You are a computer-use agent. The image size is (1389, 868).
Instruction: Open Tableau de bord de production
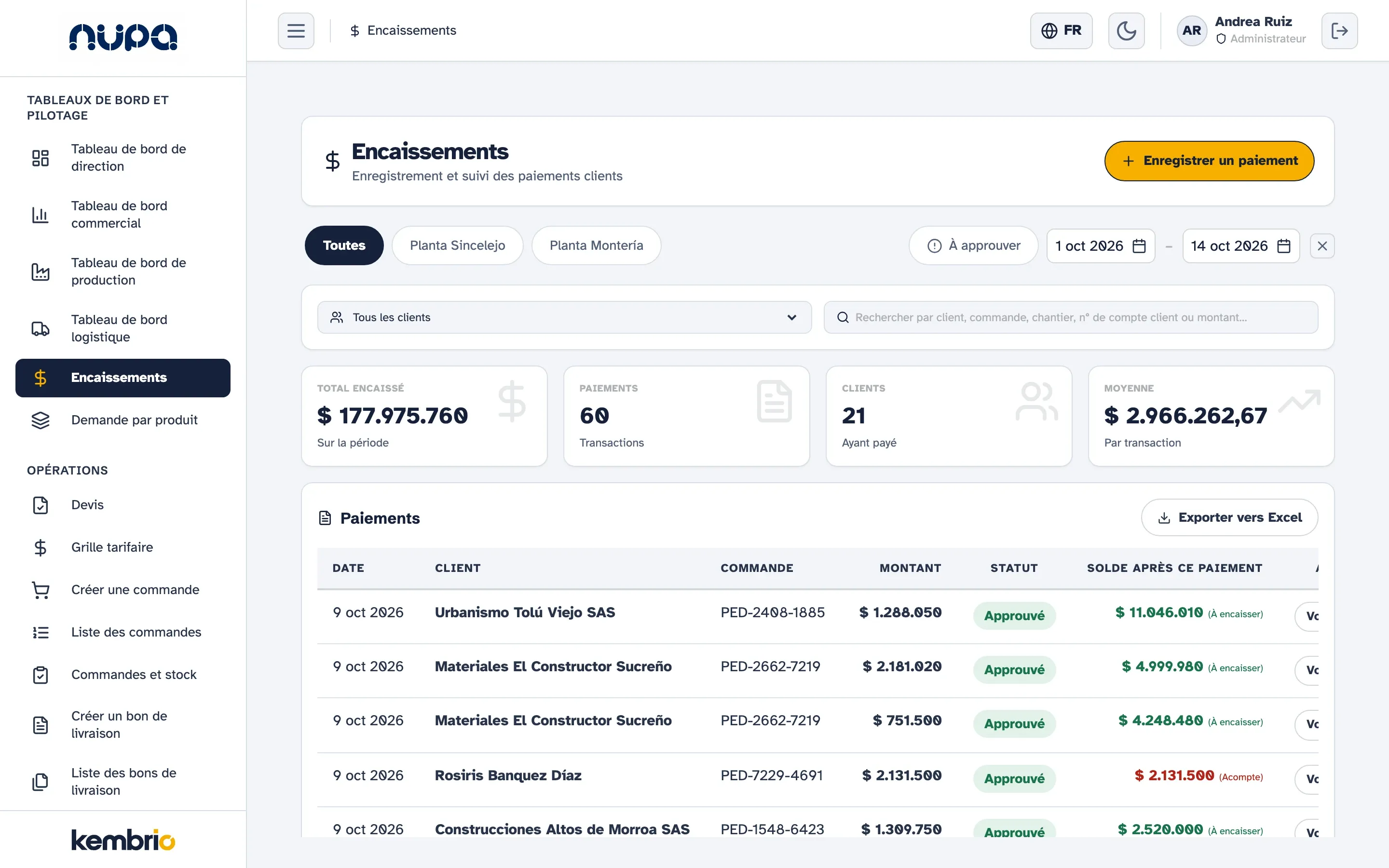coord(123,271)
